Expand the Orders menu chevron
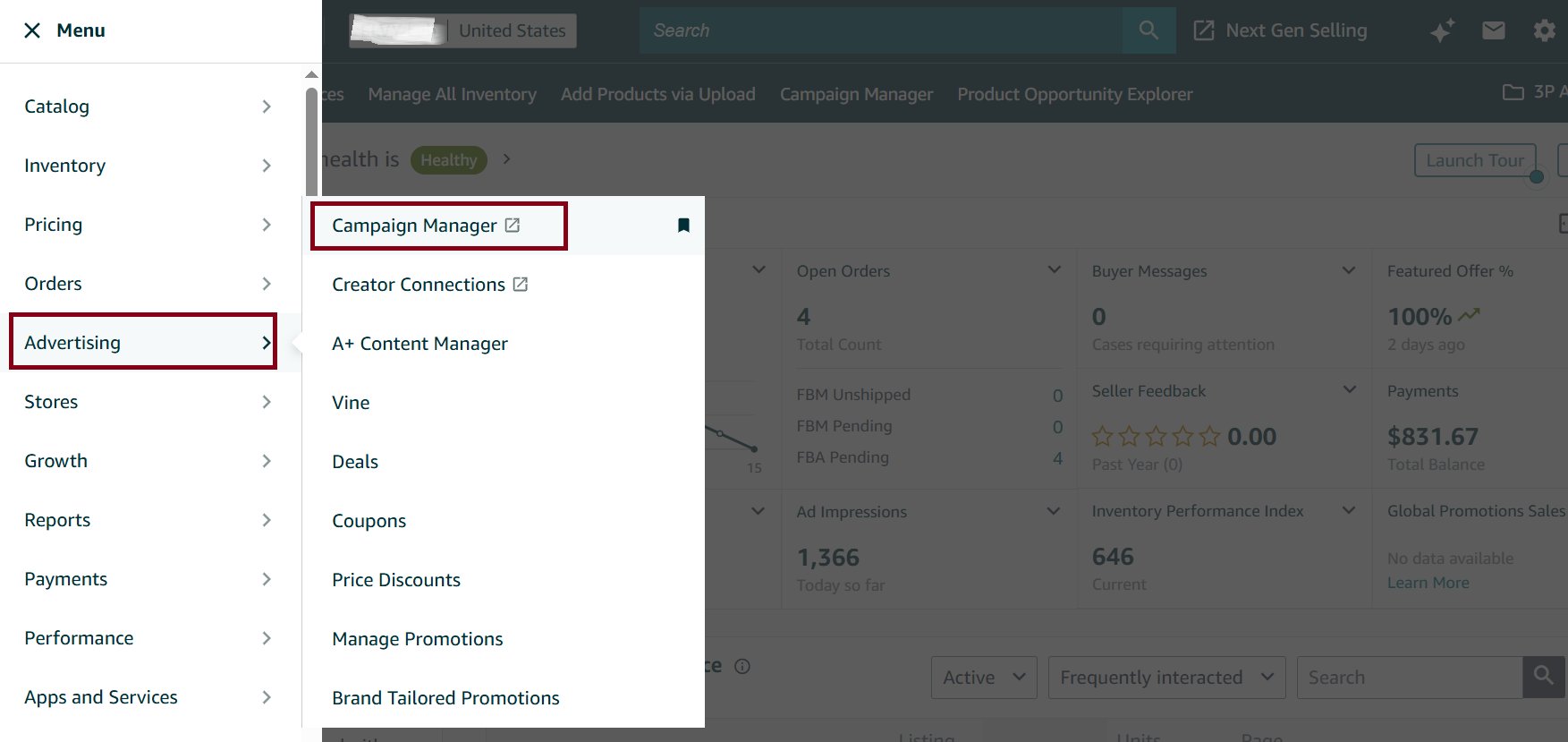 [267, 284]
